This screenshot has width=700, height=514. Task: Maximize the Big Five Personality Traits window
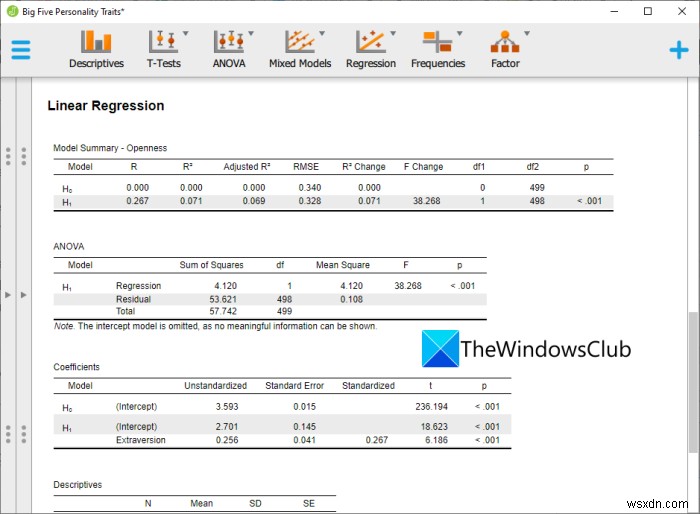[648, 11]
